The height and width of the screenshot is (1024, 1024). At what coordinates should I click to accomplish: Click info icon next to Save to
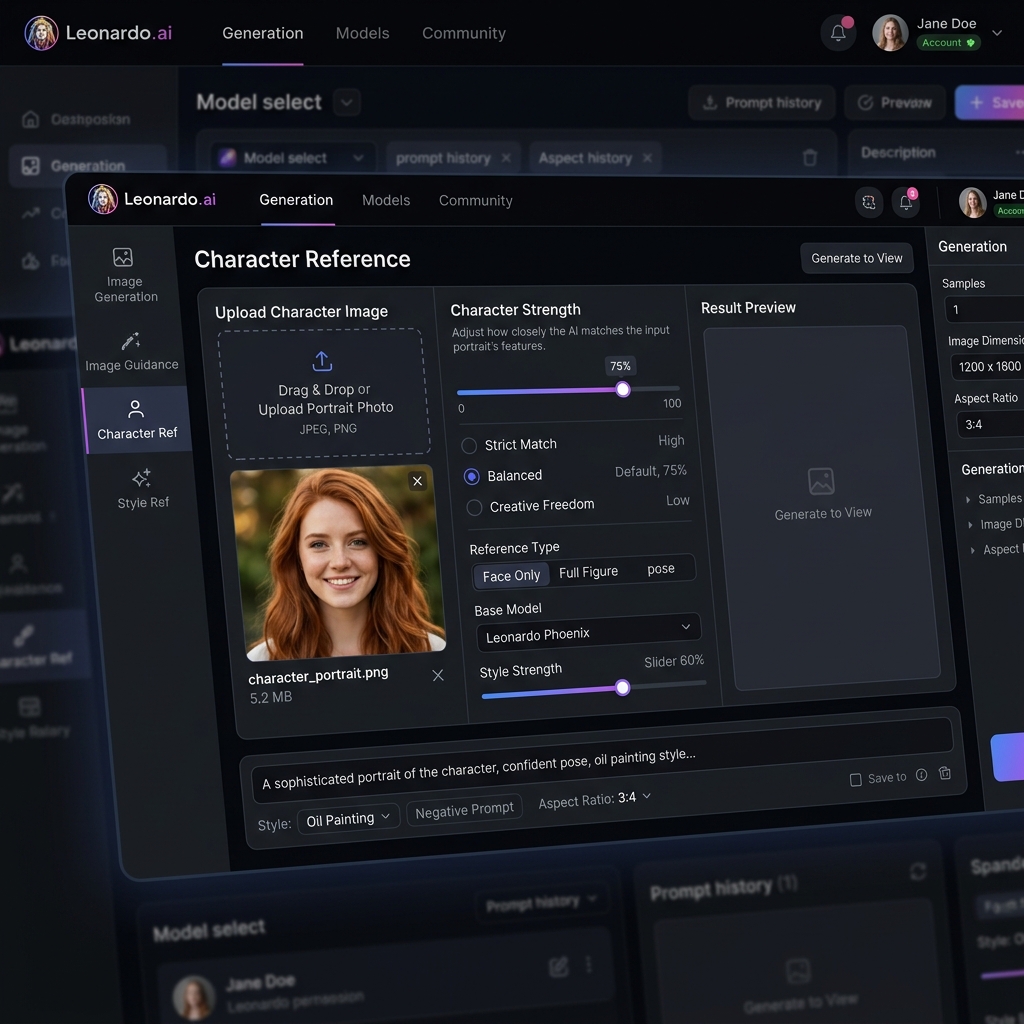point(921,775)
